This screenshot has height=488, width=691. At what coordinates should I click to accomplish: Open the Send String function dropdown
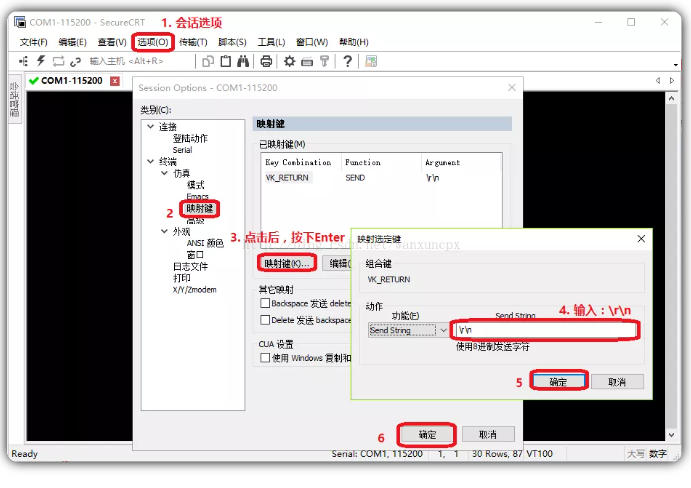[x=443, y=329]
